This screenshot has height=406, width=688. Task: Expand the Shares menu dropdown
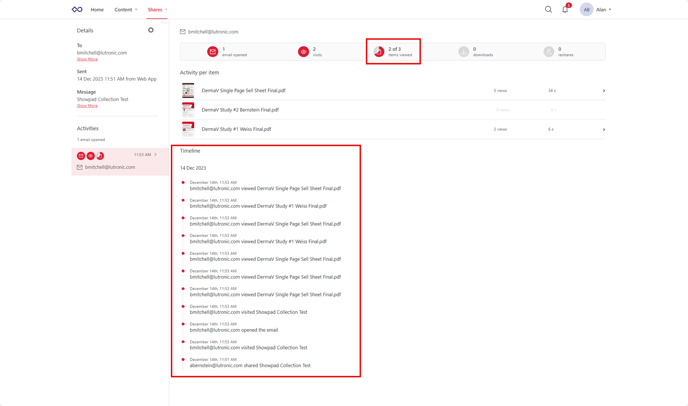pos(157,10)
